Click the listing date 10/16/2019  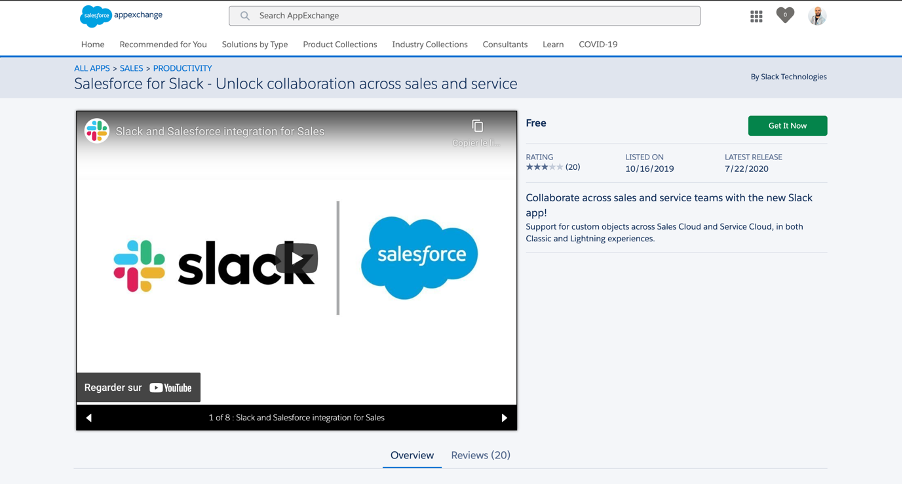(x=649, y=169)
